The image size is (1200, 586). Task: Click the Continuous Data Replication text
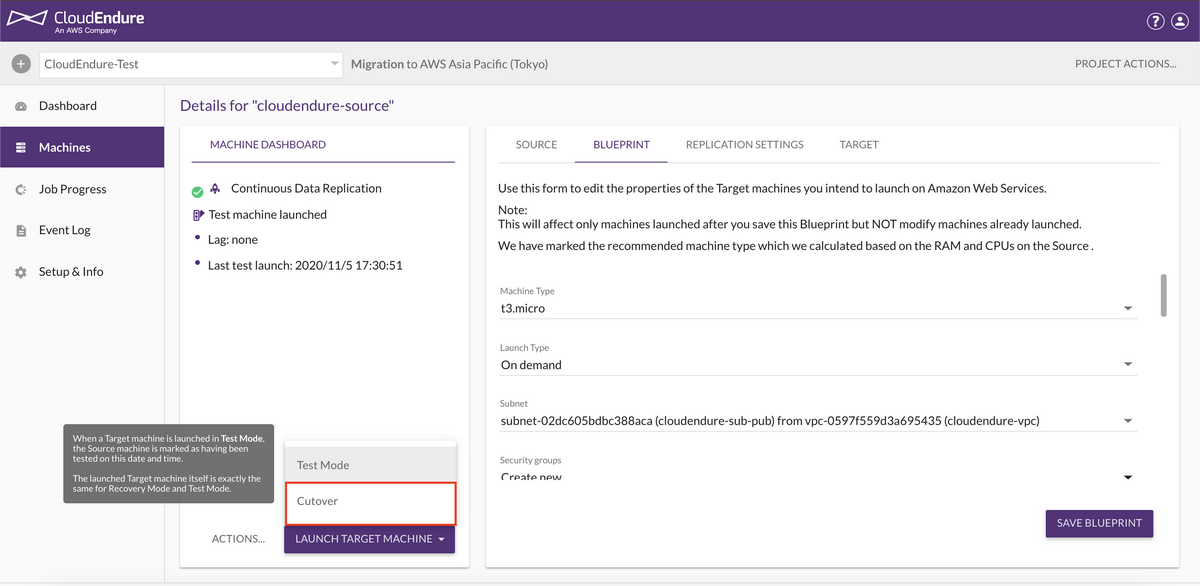[x=306, y=188]
